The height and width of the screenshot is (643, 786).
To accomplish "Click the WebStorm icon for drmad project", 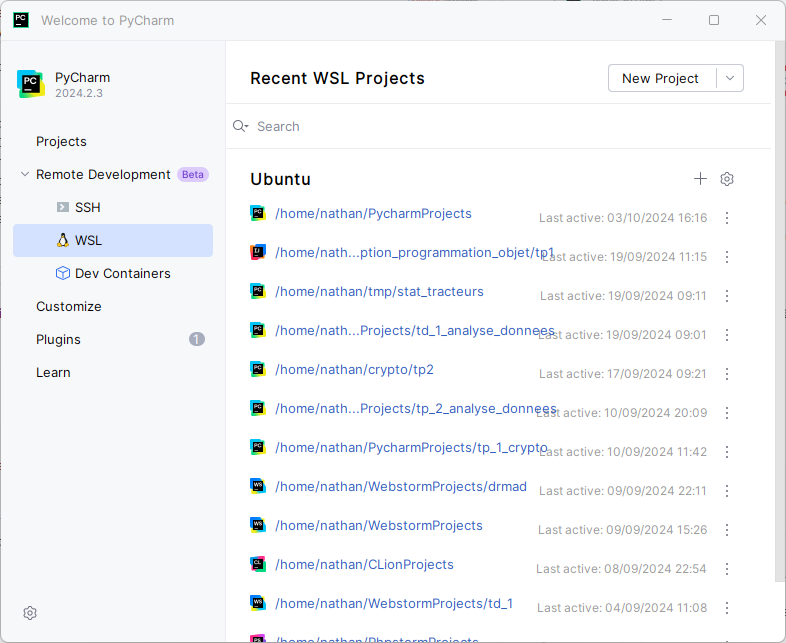I will pos(258,486).
